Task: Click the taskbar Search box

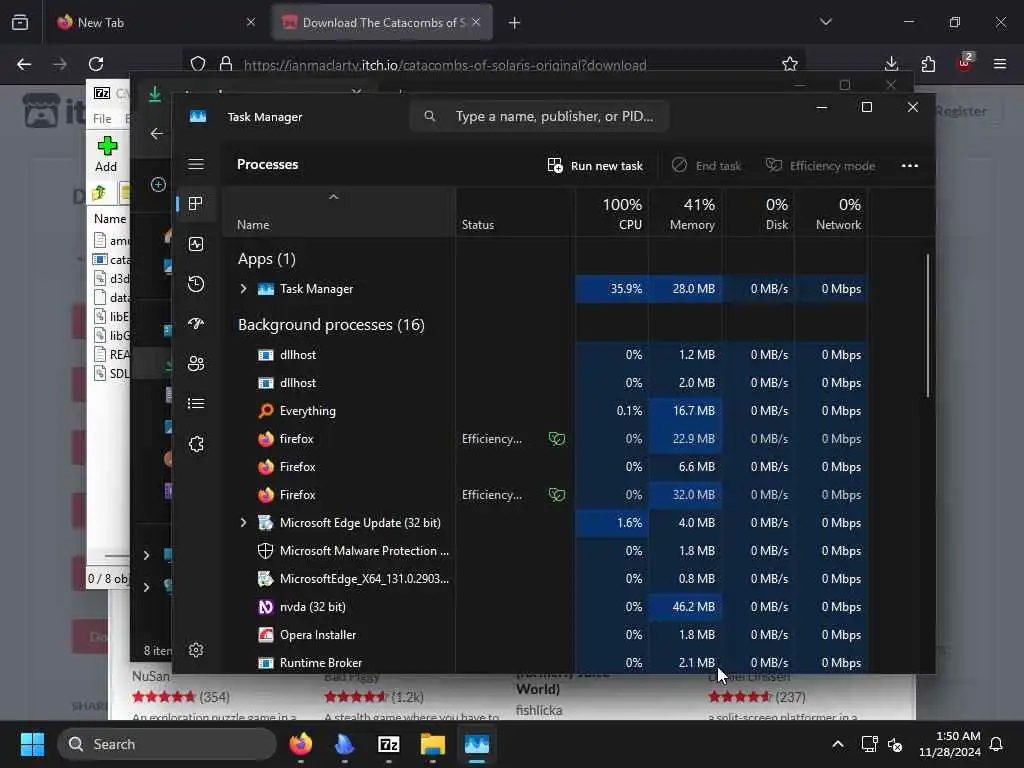Action: pyautogui.click(x=167, y=744)
